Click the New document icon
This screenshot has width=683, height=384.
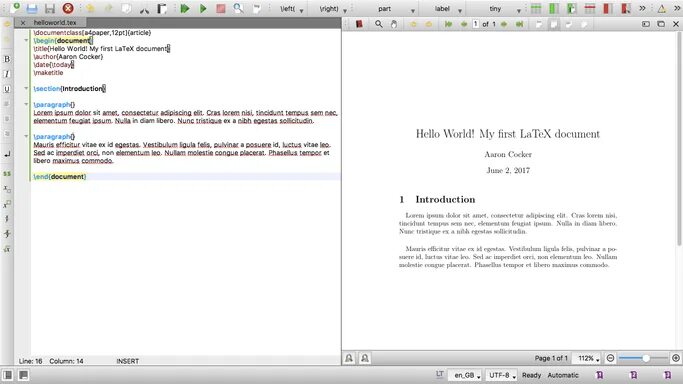coord(14,8)
